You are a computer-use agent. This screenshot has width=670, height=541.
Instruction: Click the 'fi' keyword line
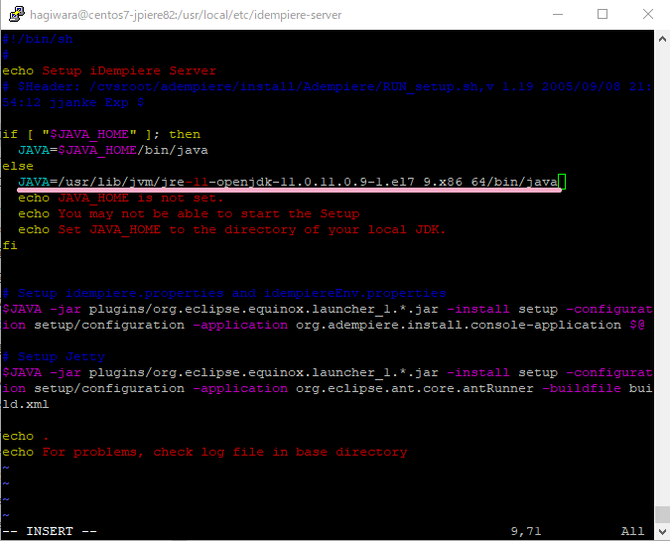(x=10, y=245)
